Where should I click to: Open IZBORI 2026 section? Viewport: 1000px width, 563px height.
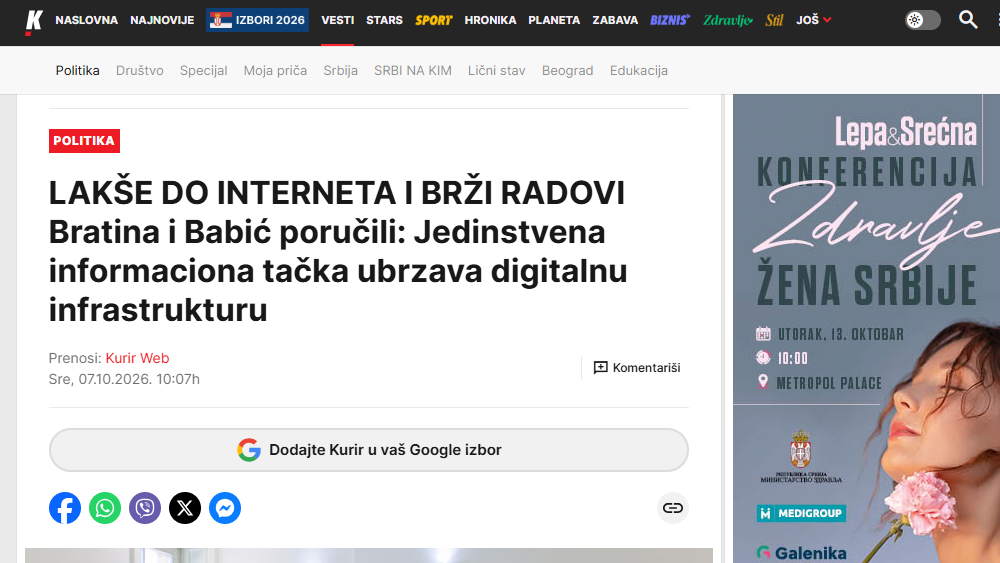point(258,20)
